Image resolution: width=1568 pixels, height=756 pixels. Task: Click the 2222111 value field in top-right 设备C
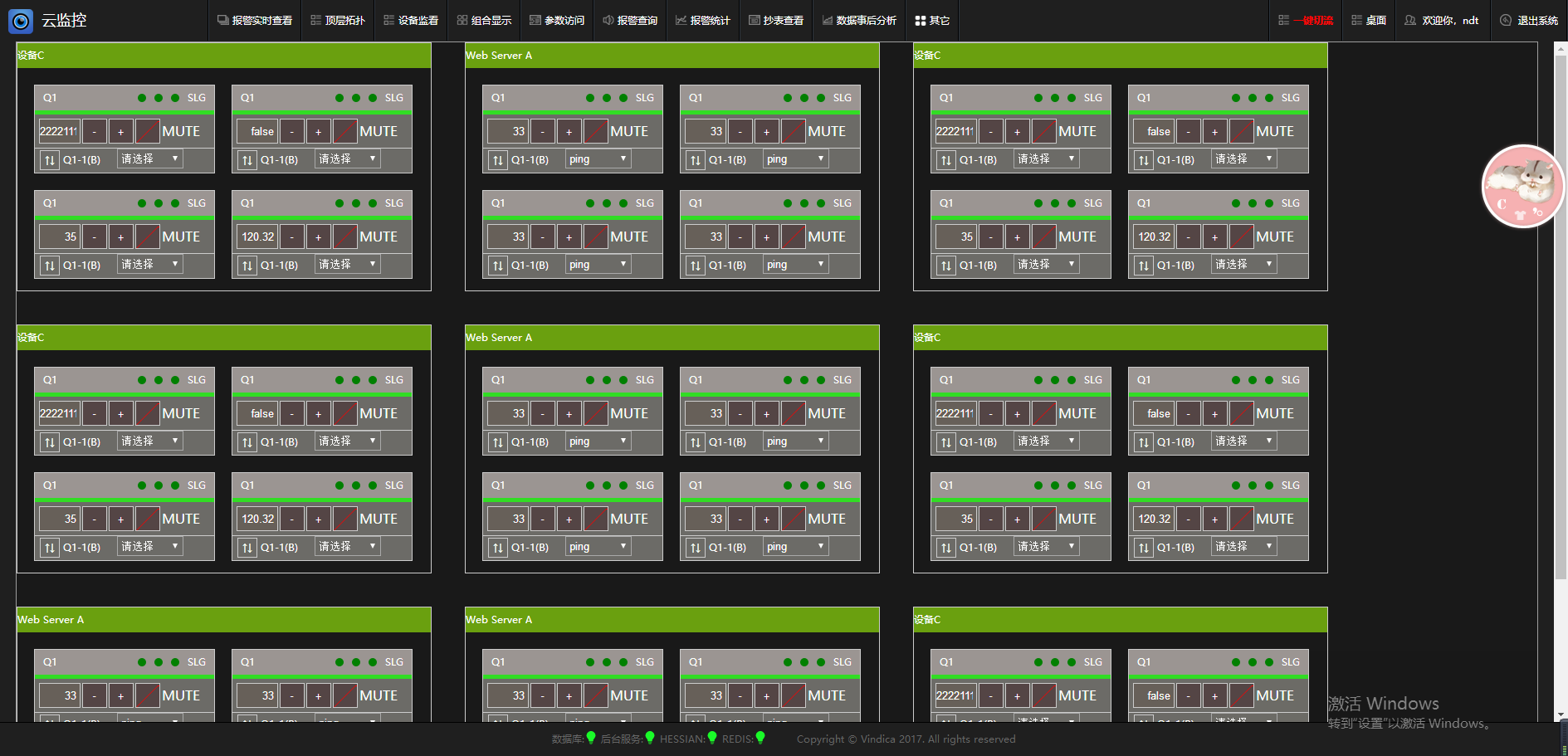coord(955,131)
